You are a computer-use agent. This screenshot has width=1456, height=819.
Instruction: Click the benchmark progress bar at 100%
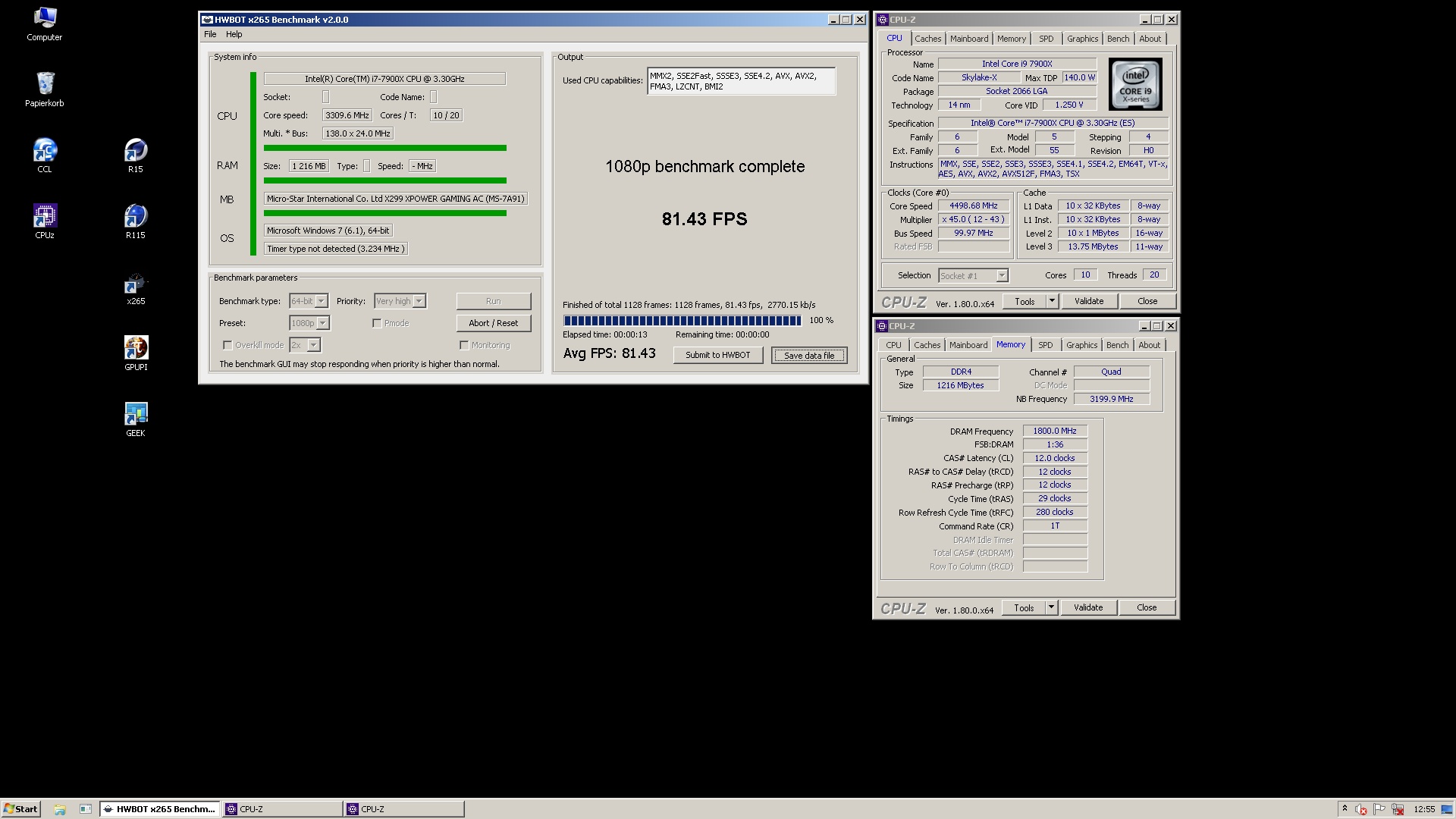tap(682, 321)
